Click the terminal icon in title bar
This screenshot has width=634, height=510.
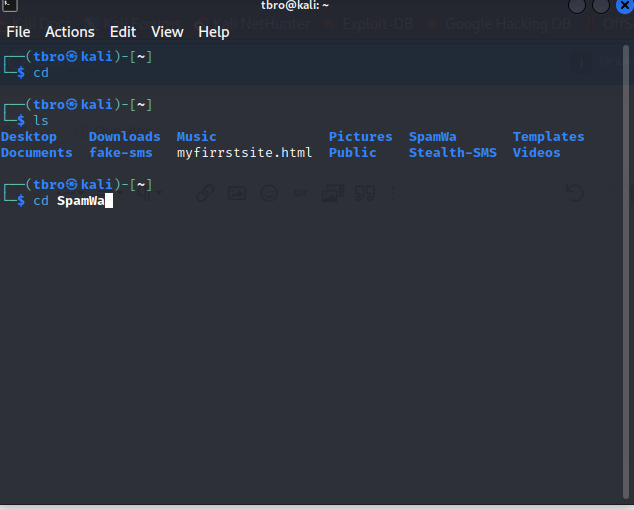(x=9, y=5)
